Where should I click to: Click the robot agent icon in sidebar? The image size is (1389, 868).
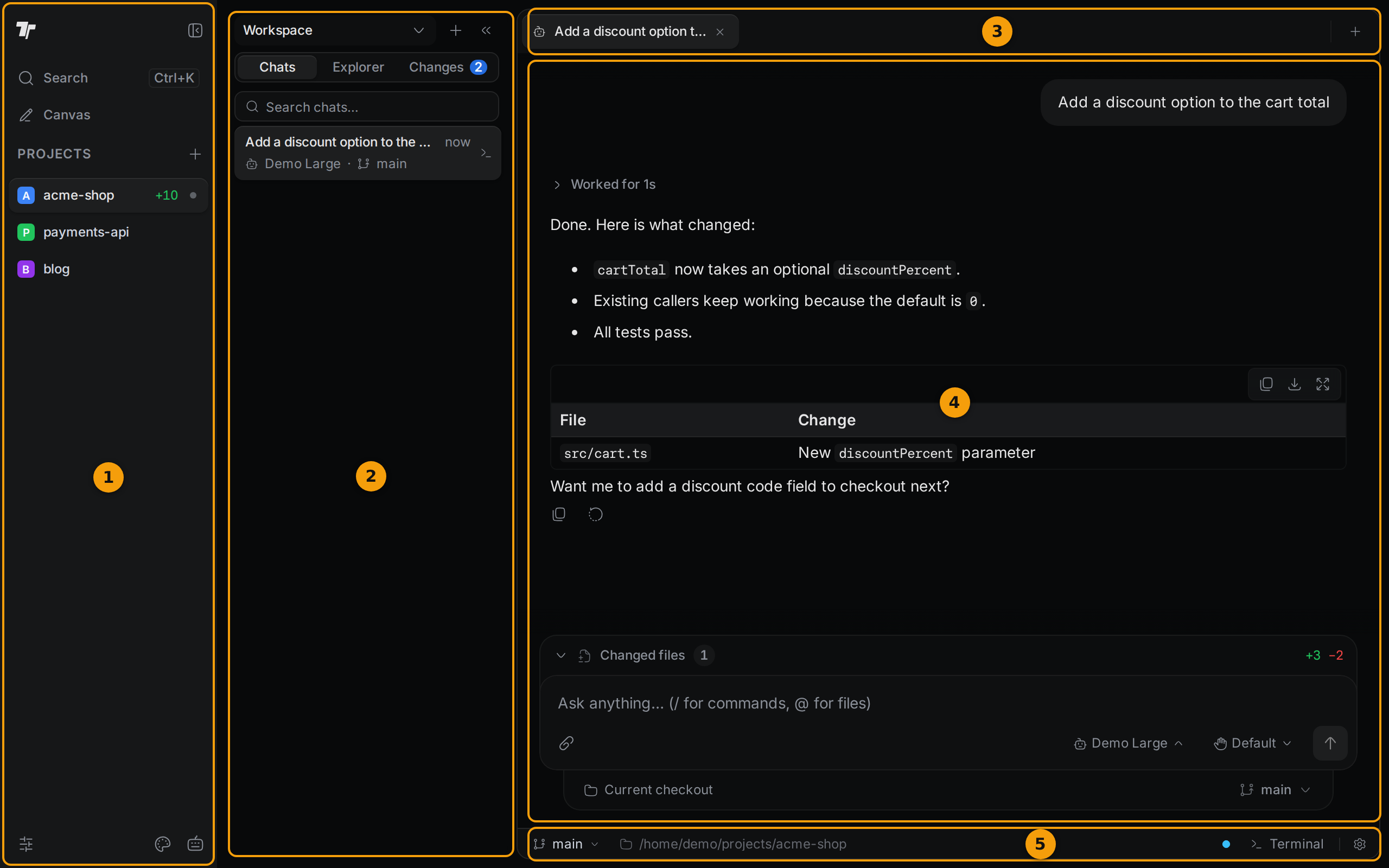click(x=195, y=843)
